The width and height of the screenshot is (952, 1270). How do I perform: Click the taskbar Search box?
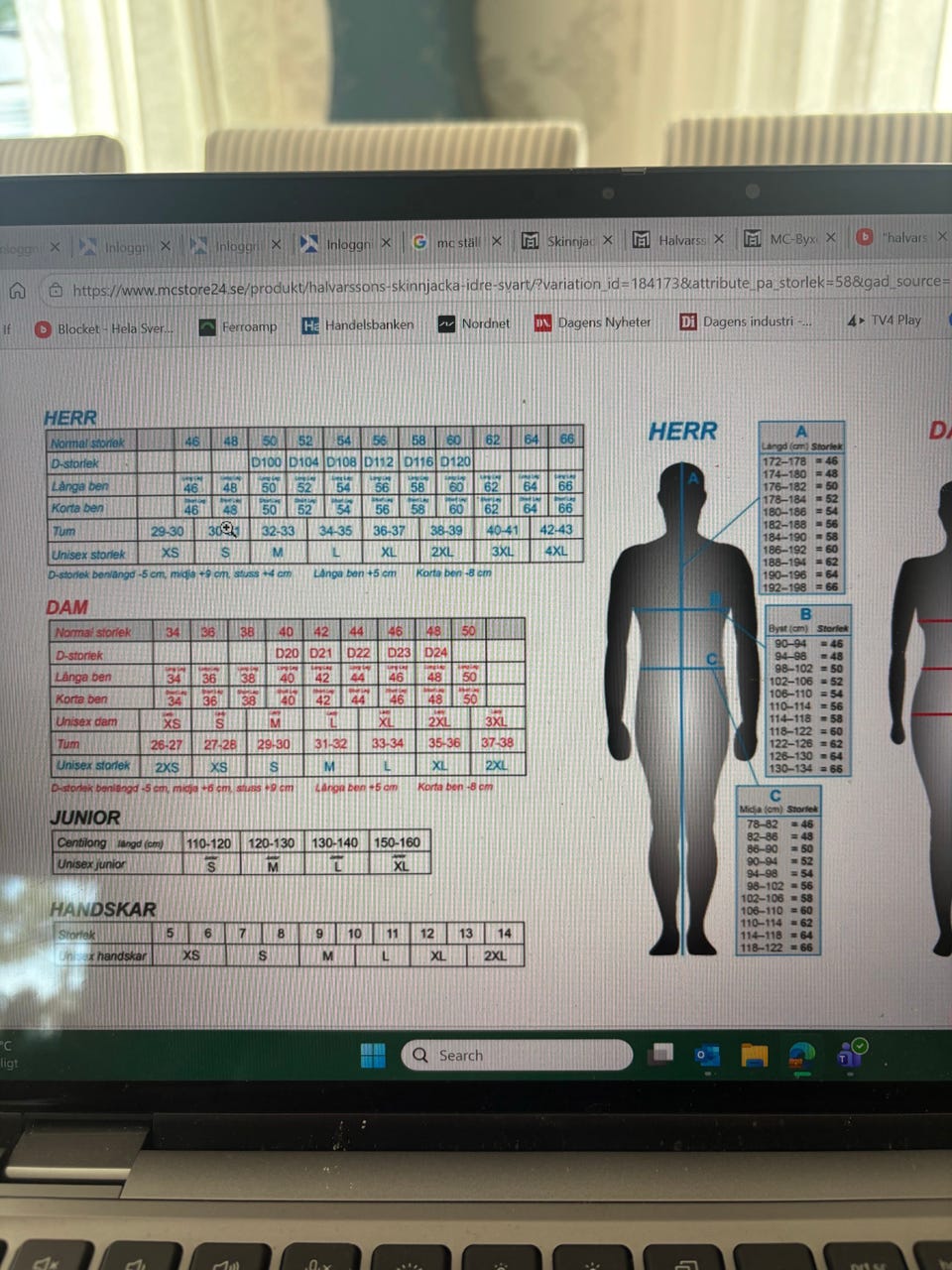(x=517, y=1055)
